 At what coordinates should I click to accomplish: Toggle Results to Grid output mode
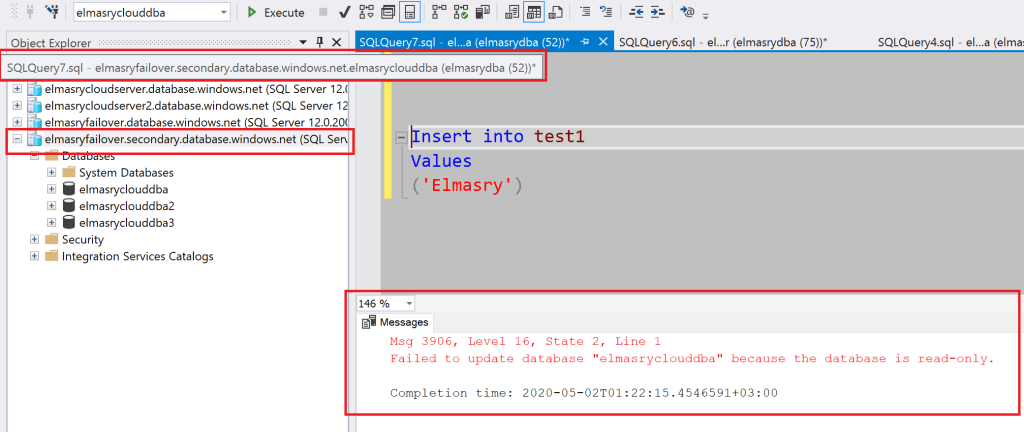pos(534,13)
